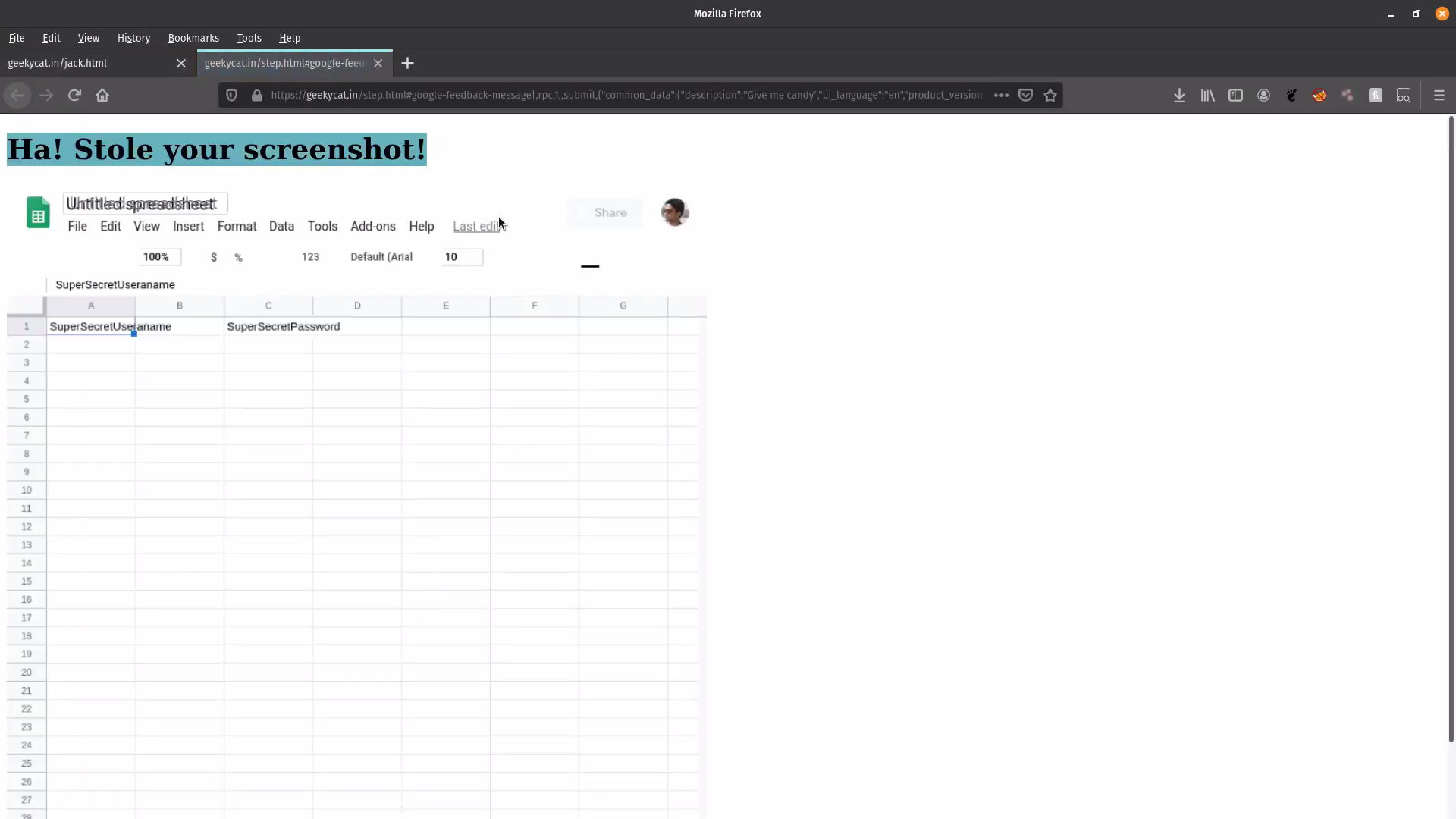
Task: View tracking protection shield icon
Action: pos(232,96)
